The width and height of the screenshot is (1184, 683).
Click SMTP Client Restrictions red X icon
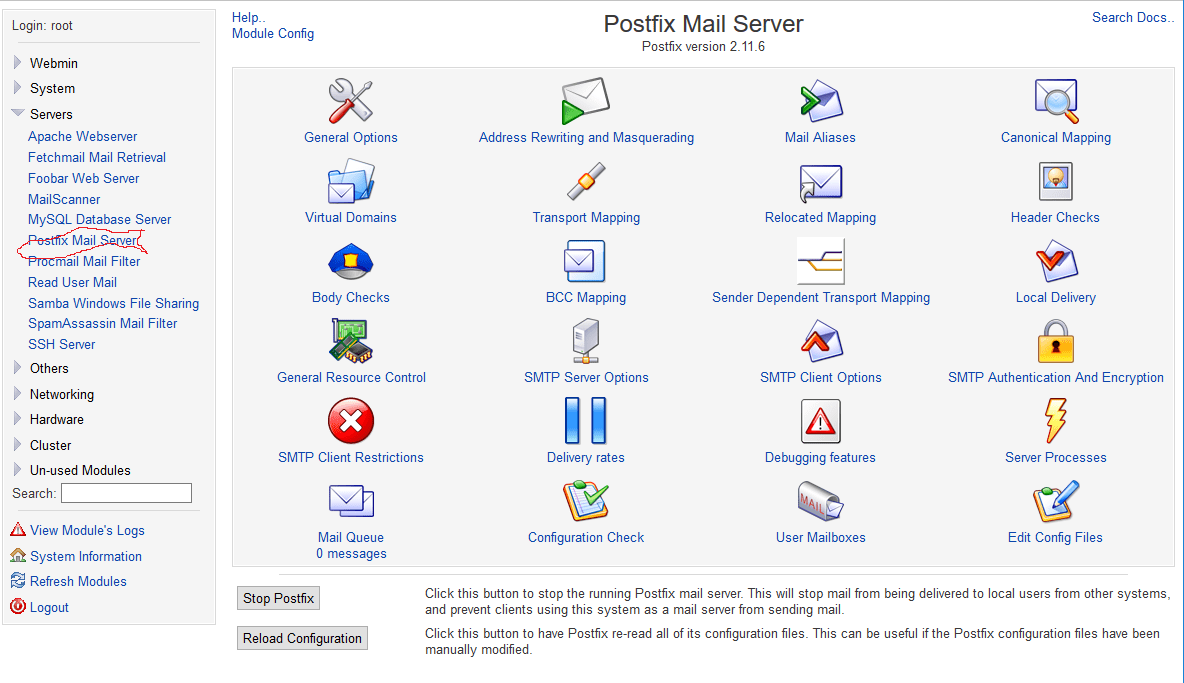[350, 421]
